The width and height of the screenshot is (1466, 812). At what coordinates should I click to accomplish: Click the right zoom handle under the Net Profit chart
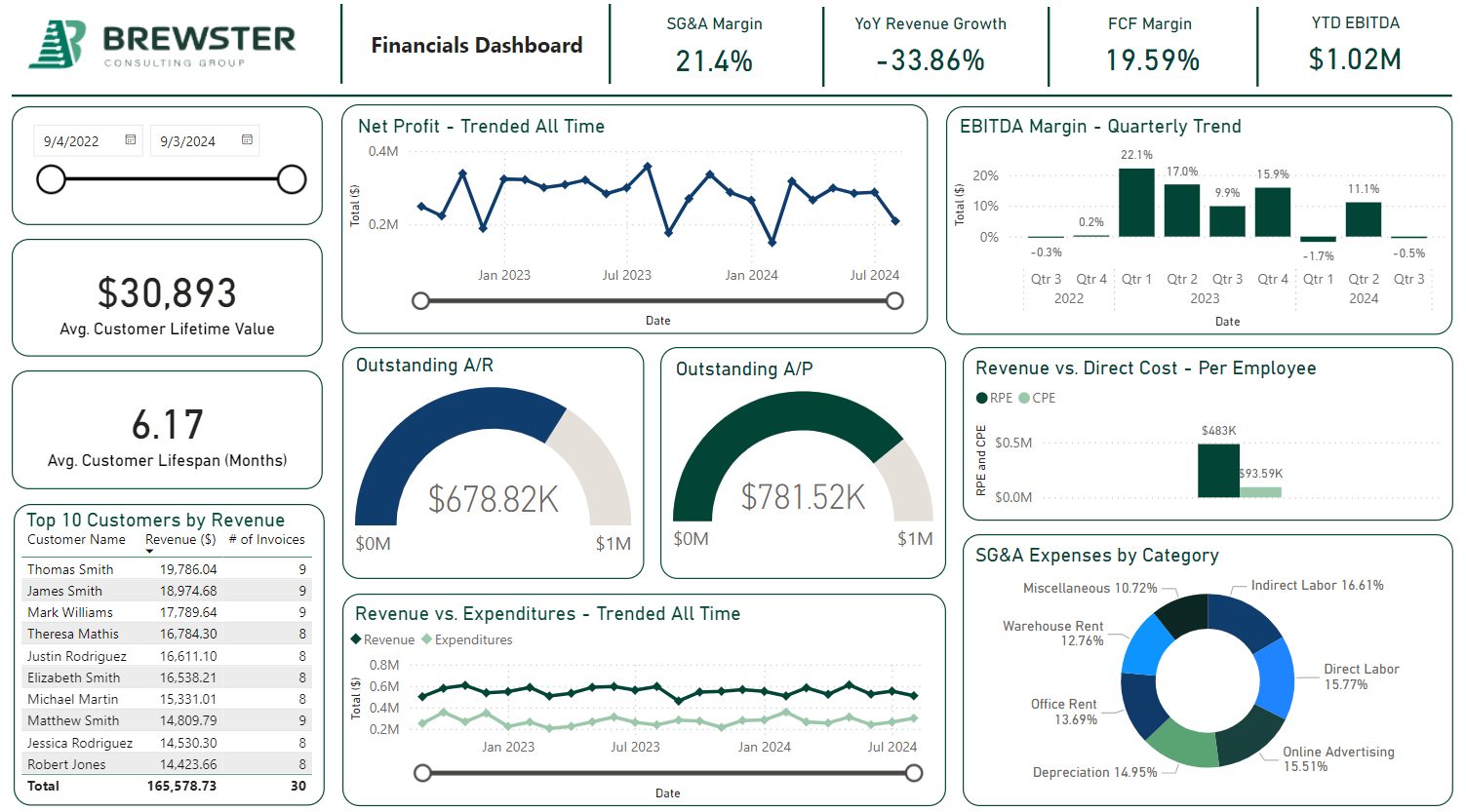[894, 301]
